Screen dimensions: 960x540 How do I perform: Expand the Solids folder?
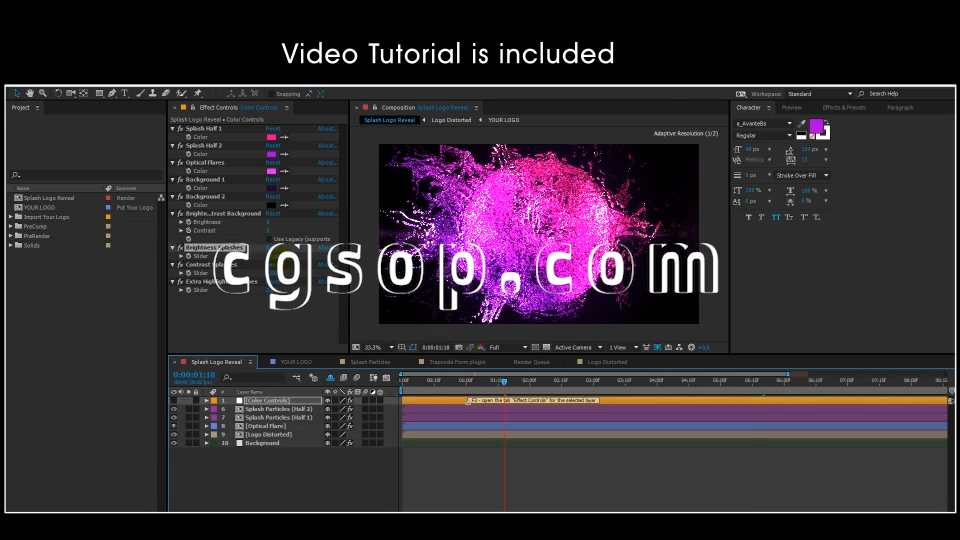[x=10, y=246]
